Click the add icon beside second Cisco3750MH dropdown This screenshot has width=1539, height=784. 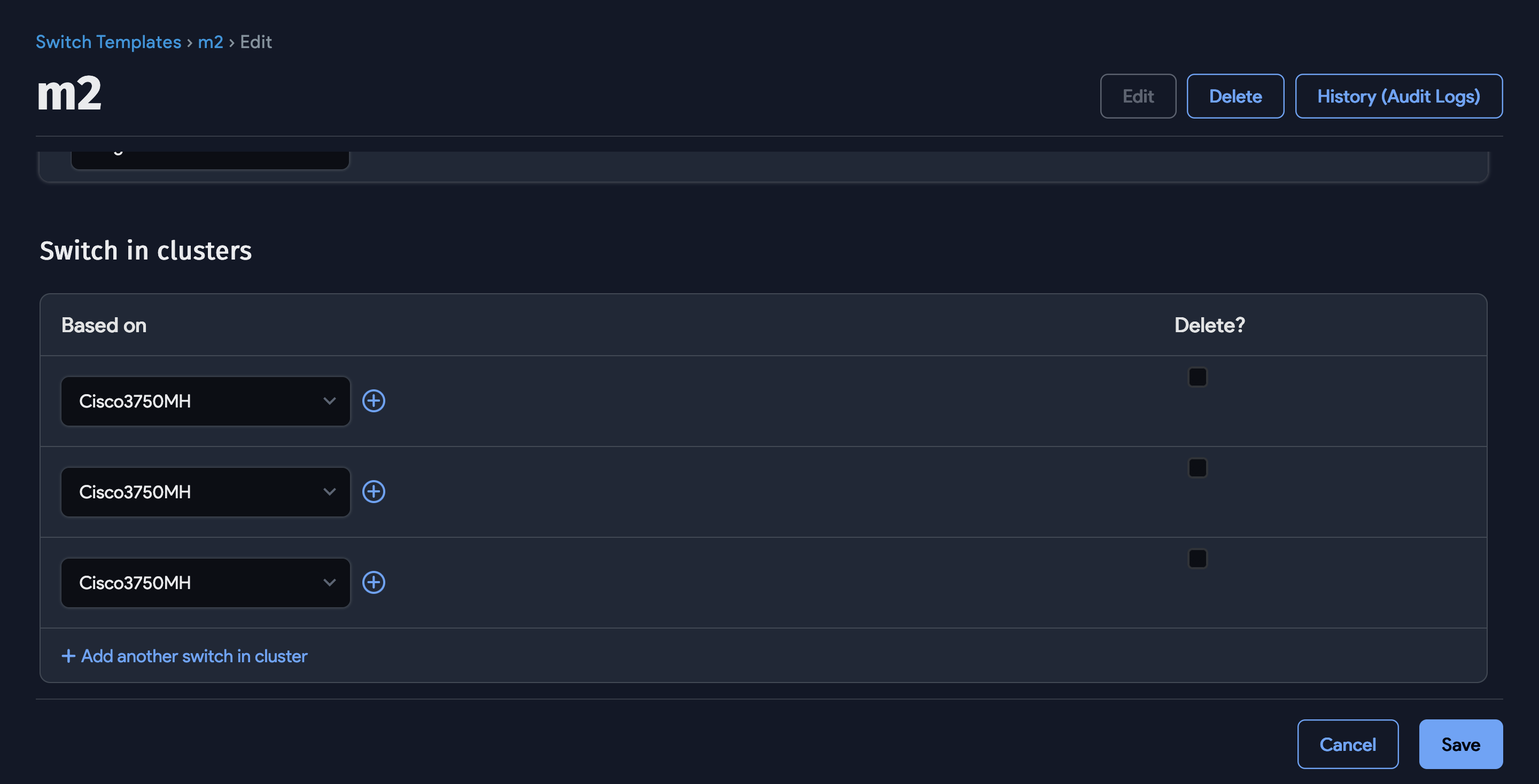click(374, 491)
